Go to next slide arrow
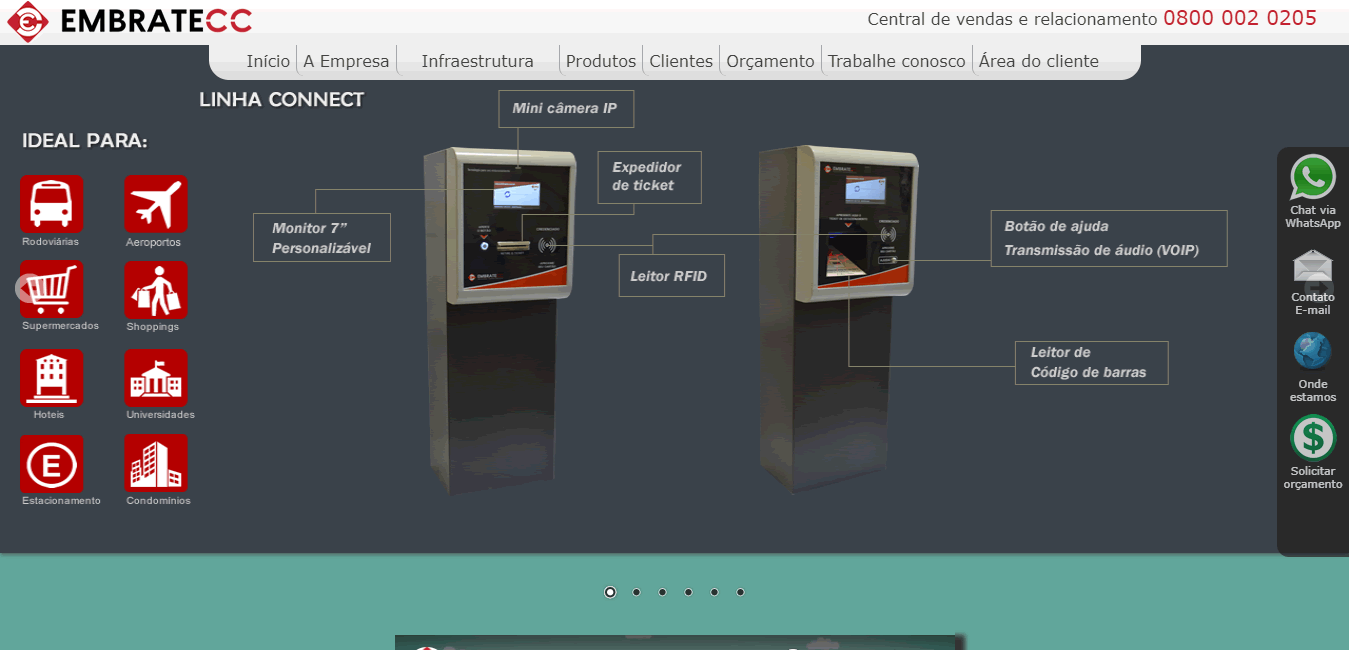The height and width of the screenshot is (650, 1349). click(x=1320, y=288)
